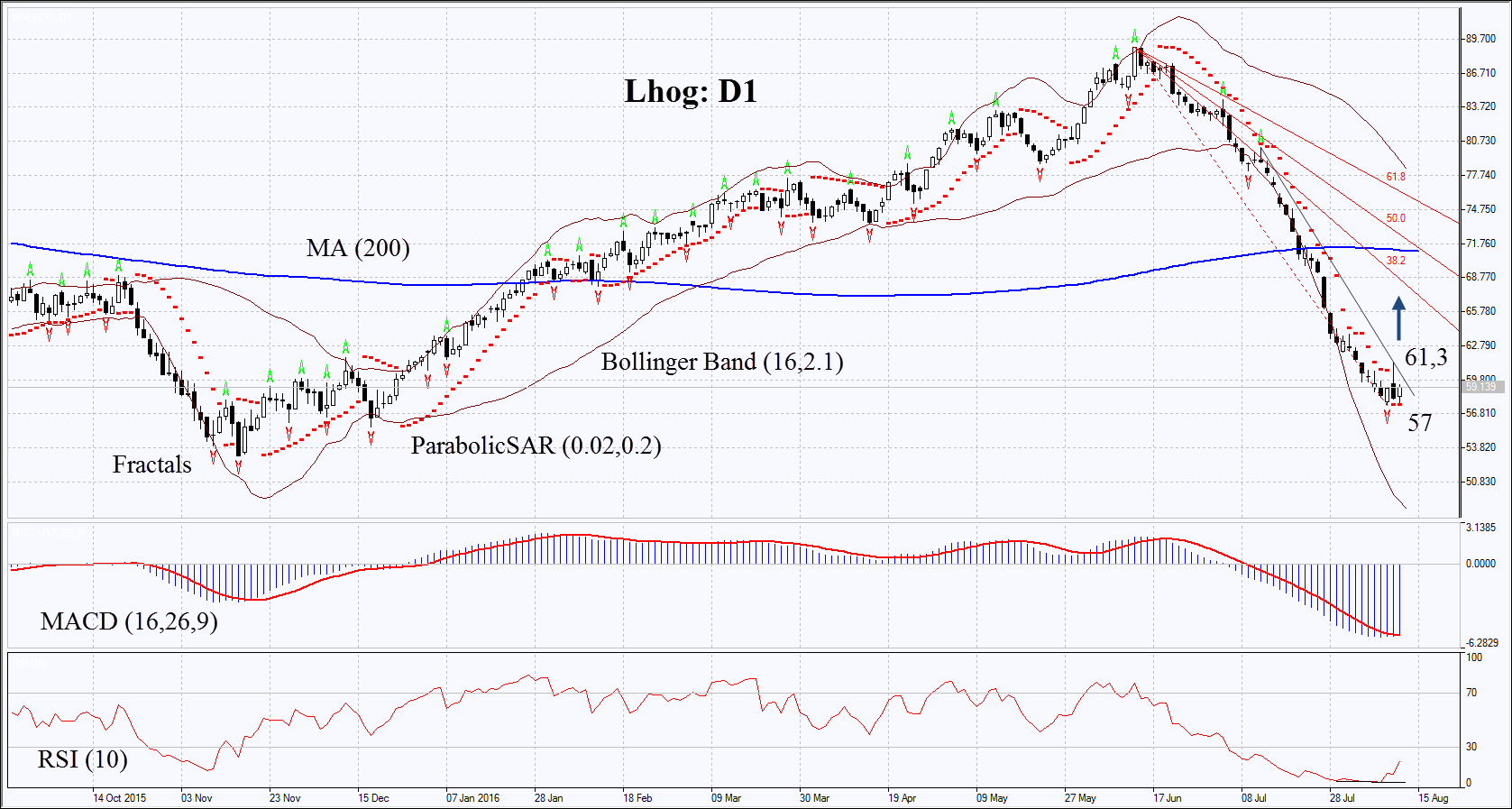Viewport: 1512px width, 809px height.
Task: Click price axis value 62.790
Action: pyautogui.click(x=1480, y=345)
